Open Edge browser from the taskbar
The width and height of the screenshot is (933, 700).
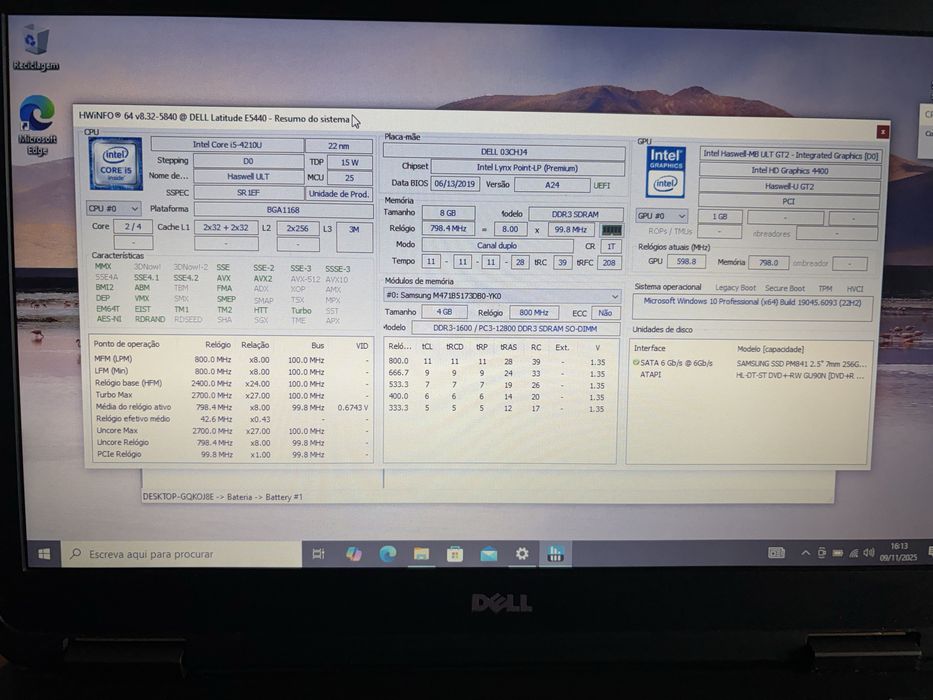click(x=387, y=554)
